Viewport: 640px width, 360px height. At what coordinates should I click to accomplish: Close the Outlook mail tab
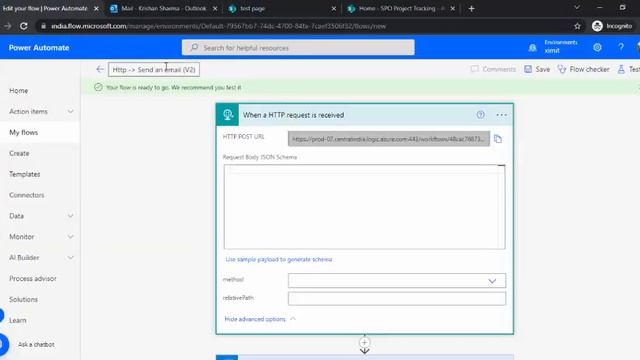coord(215,9)
